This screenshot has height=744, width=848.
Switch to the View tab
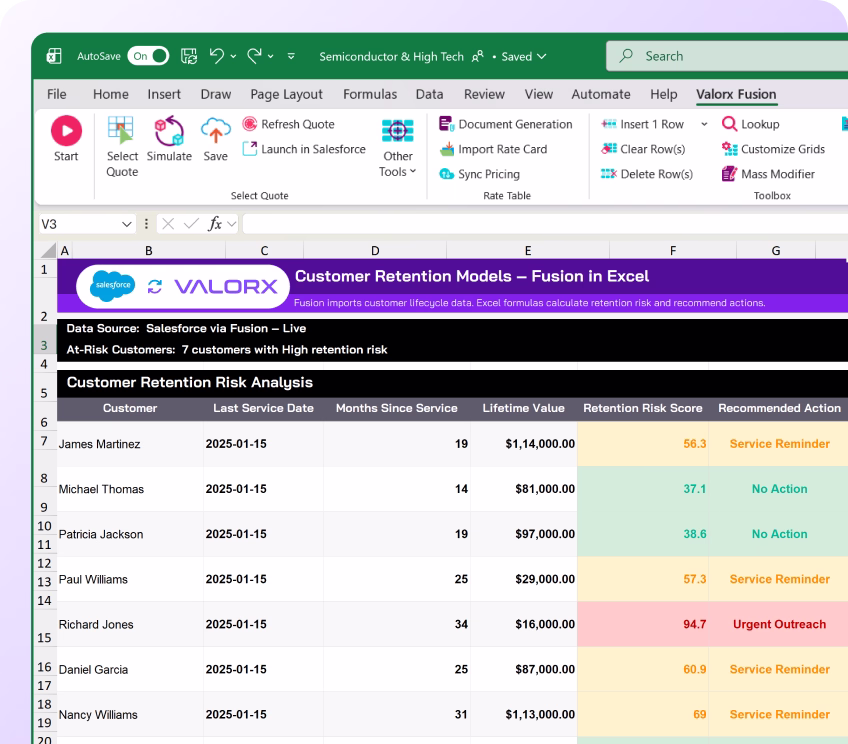(539, 94)
